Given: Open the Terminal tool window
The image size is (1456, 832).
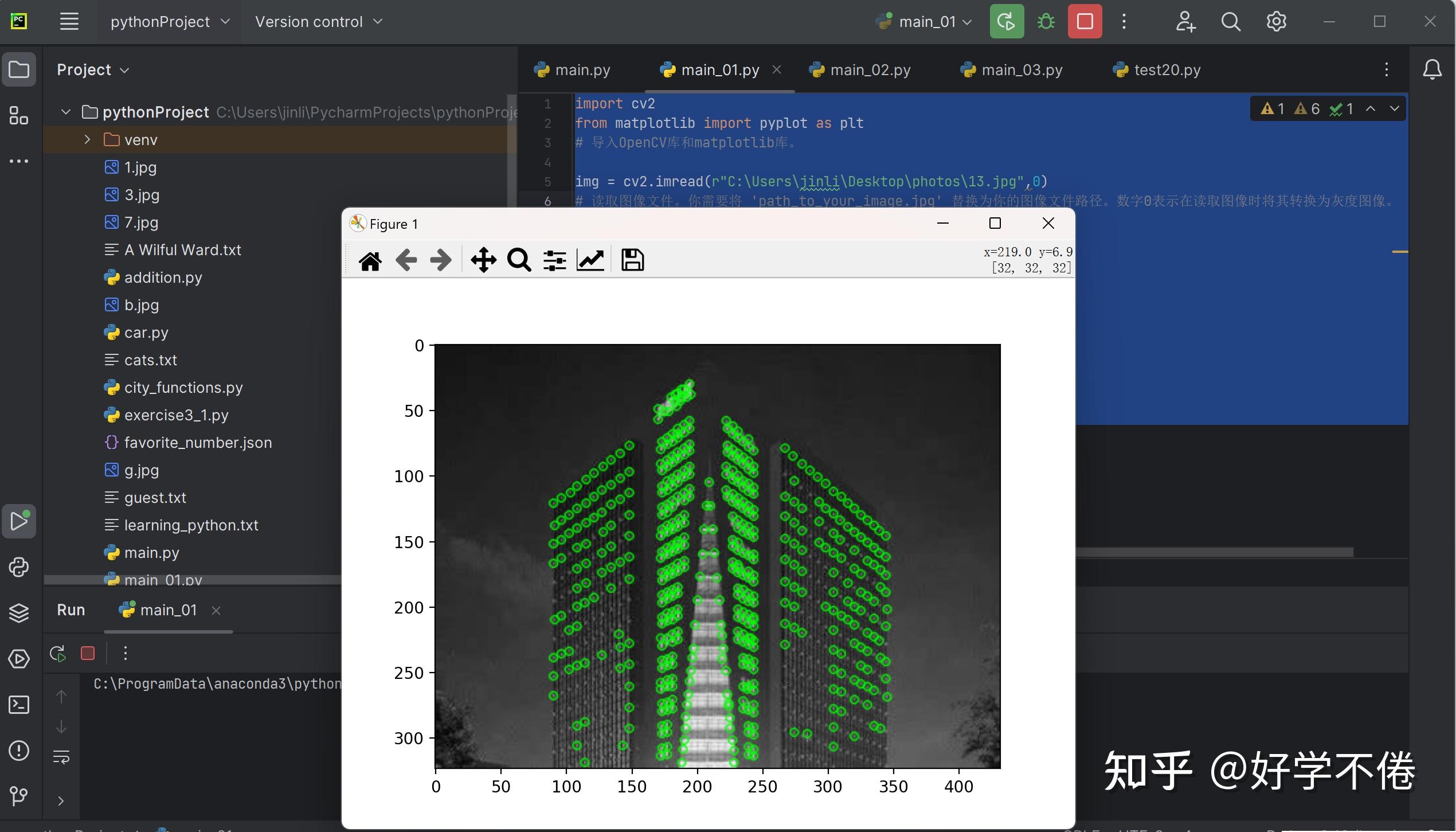Looking at the screenshot, I should coord(19,705).
